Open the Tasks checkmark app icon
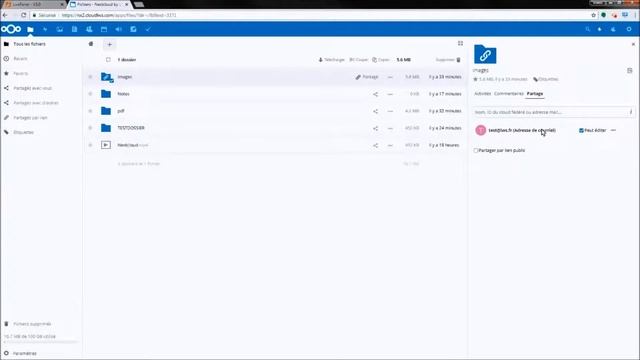Screen dimensions: 640x360 click(x=148, y=29)
